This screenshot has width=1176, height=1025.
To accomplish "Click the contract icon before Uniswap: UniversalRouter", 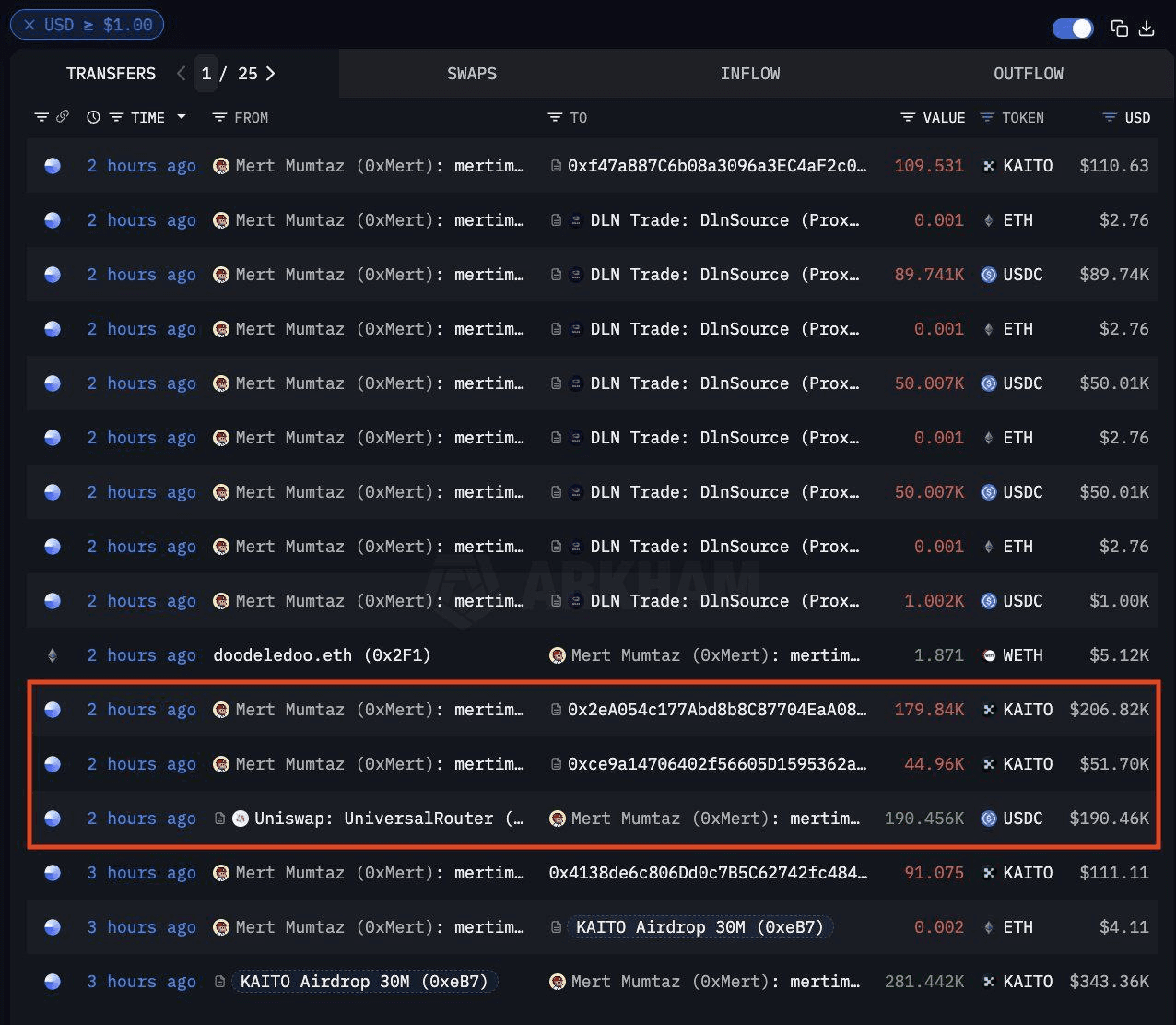I will 219,818.
